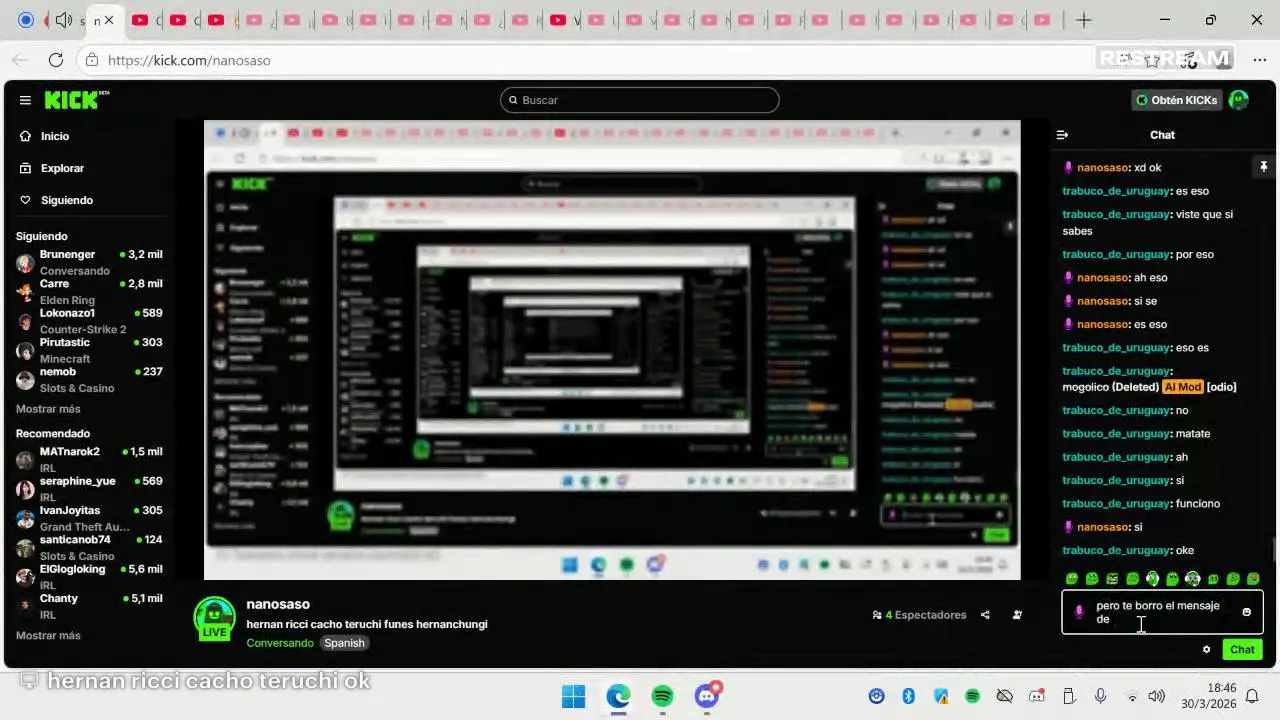Open Spotify from taskbar

tap(662, 696)
